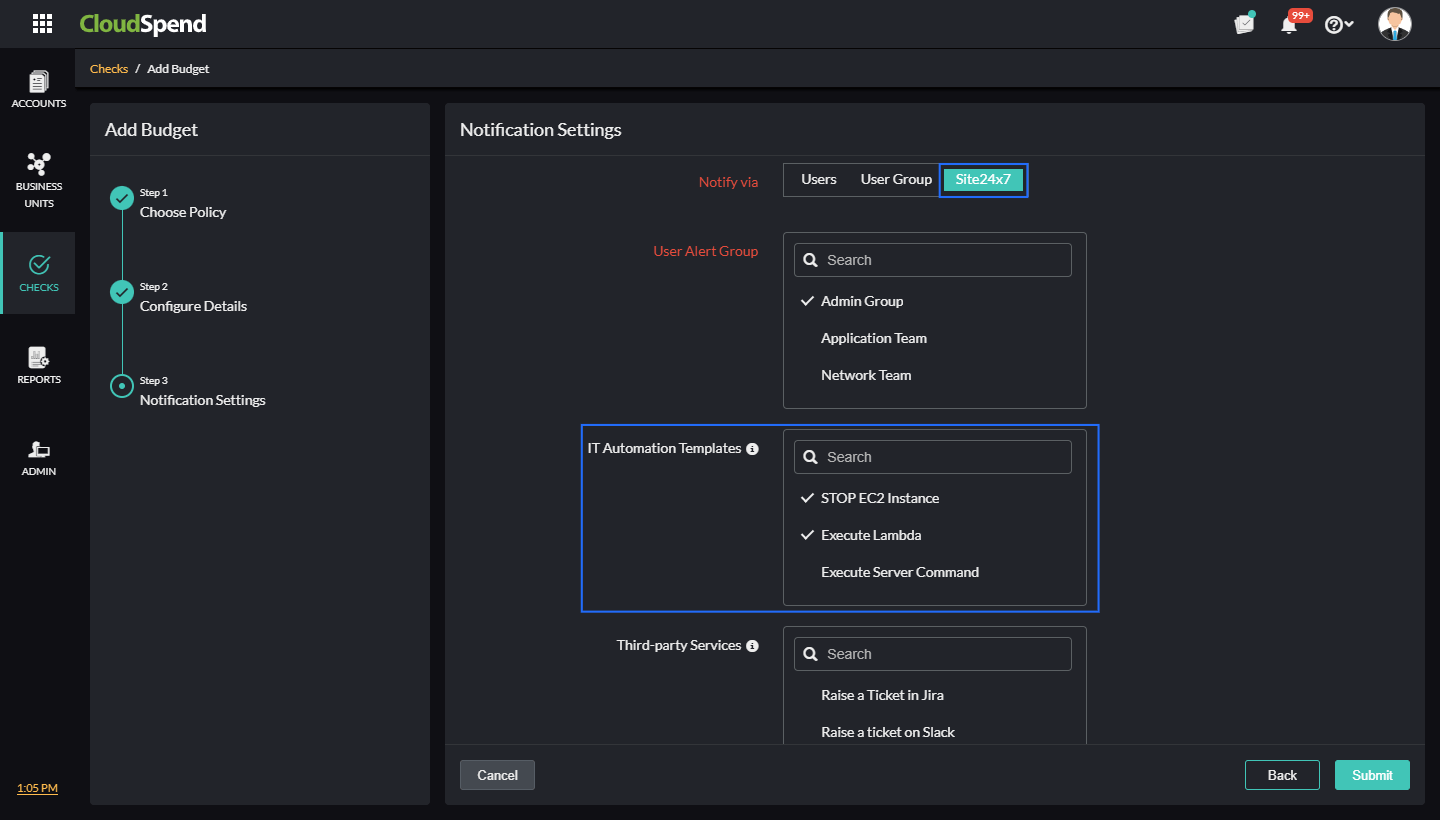1440x820 pixels.
Task: Select Business Units from sidebar
Action: point(38,180)
